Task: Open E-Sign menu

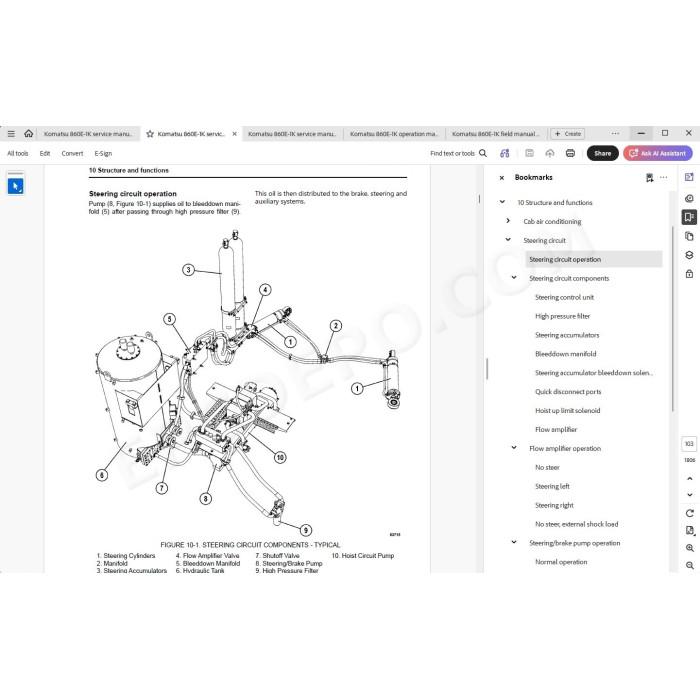Action: pyautogui.click(x=103, y=153)
